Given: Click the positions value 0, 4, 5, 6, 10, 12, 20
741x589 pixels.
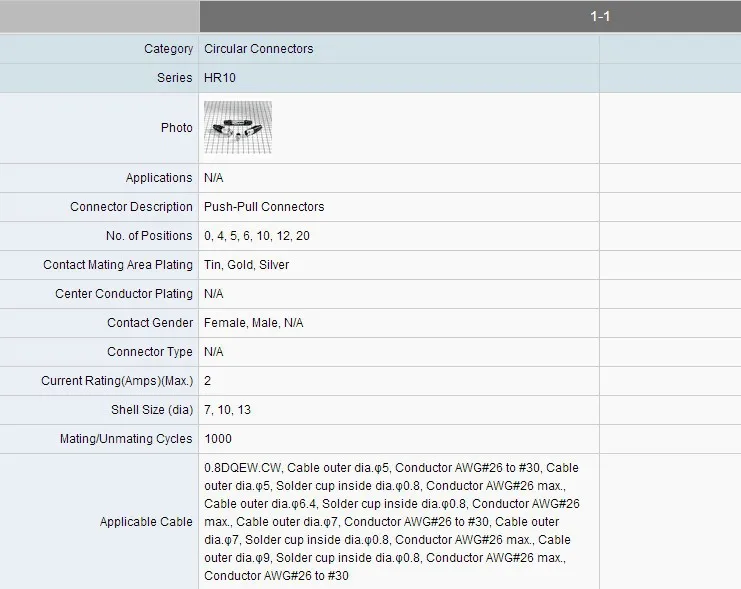Looking at the screenshot, I should (x=257, y=235).
